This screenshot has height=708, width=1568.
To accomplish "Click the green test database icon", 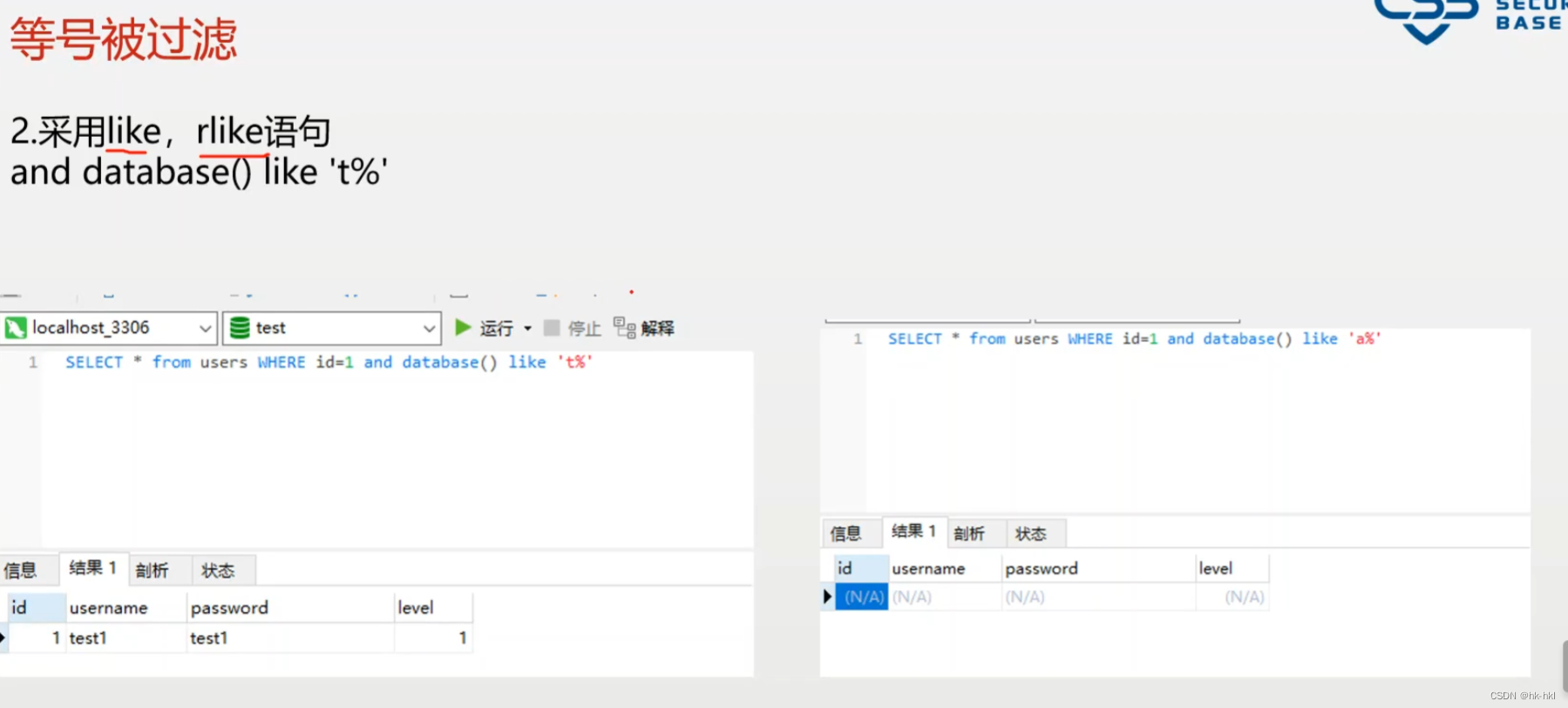I will [240, 328].
